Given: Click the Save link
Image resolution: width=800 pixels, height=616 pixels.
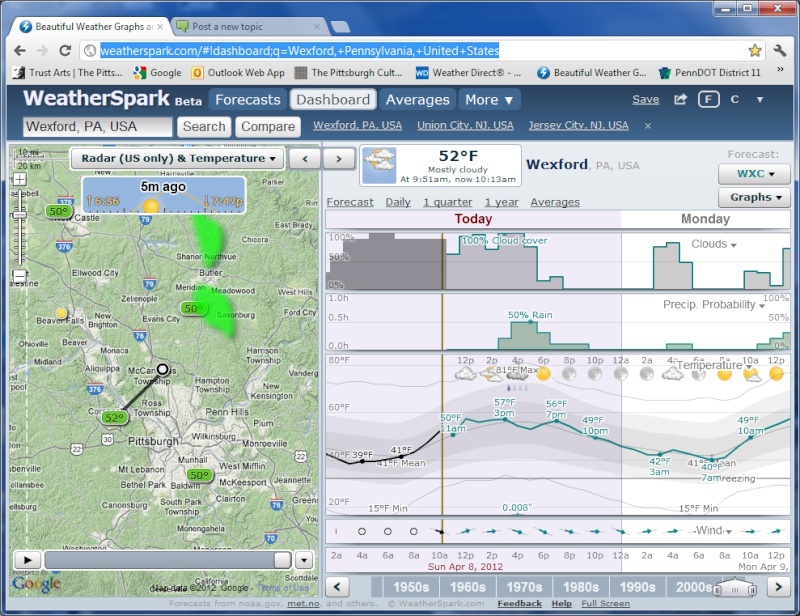Looking at the screenshot, I should point(645,100).
